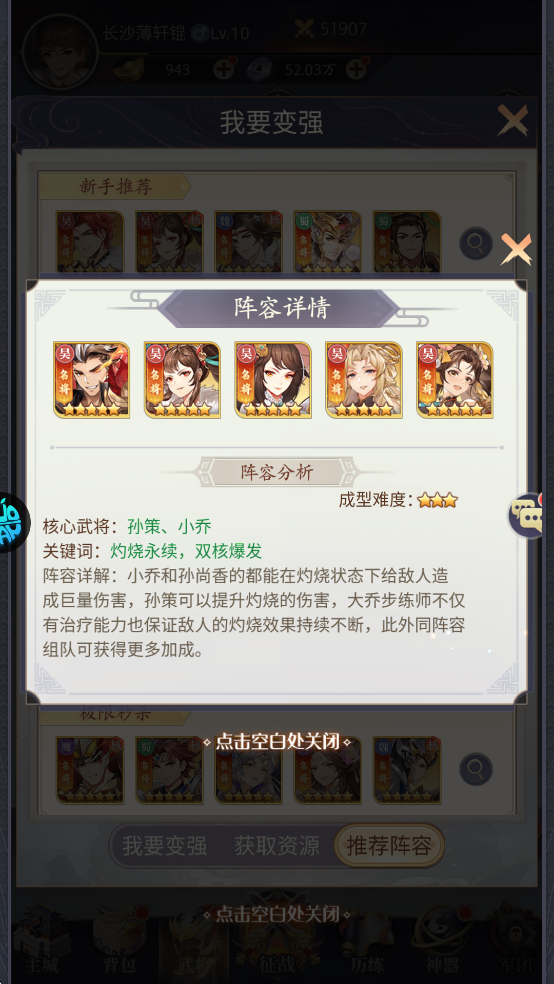This screenshot has height=984, width=554.
Task: Close the 阵容详情 popup with orange X
Action: point(516,249)
